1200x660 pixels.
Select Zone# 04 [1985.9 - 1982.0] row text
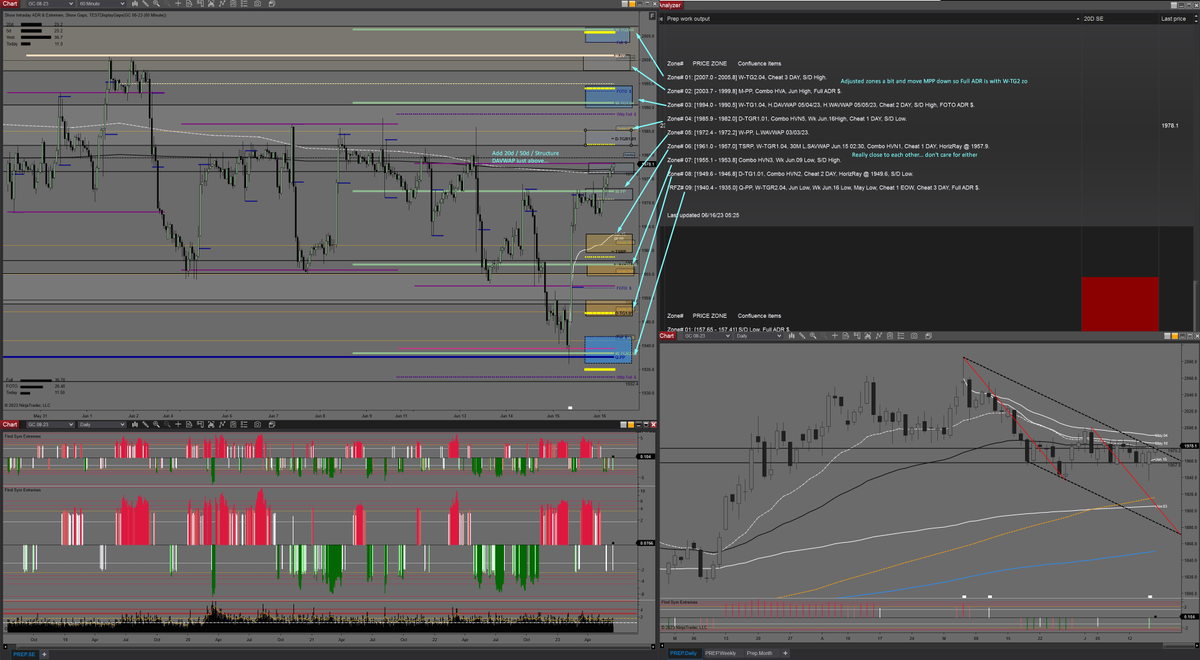point(787,119)
